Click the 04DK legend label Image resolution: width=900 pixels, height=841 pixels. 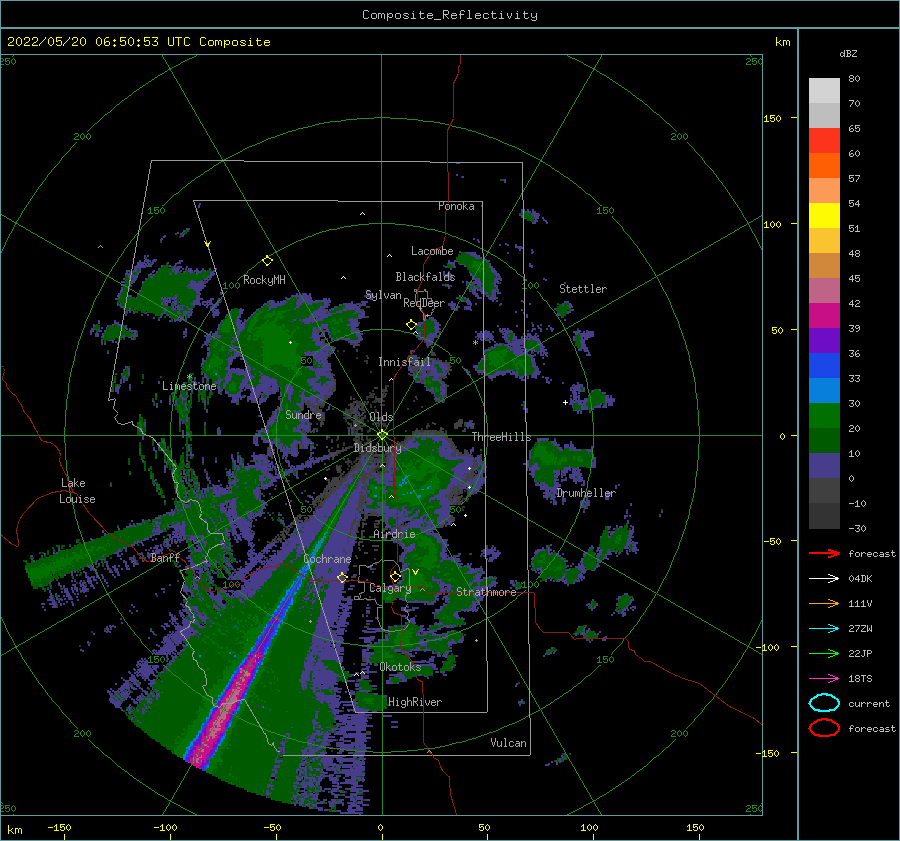860,579
